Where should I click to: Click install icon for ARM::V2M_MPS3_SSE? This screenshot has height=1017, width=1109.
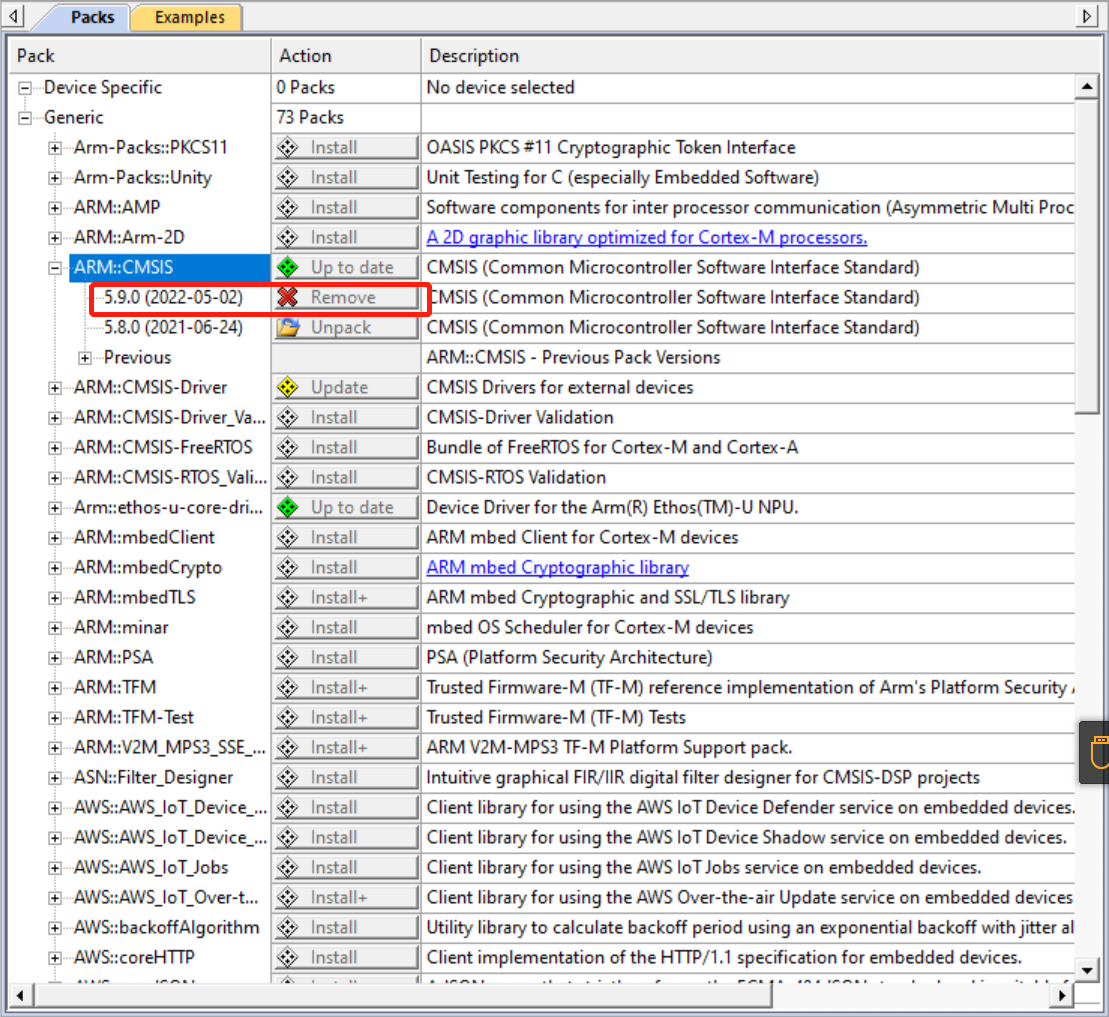pos(288,748)
